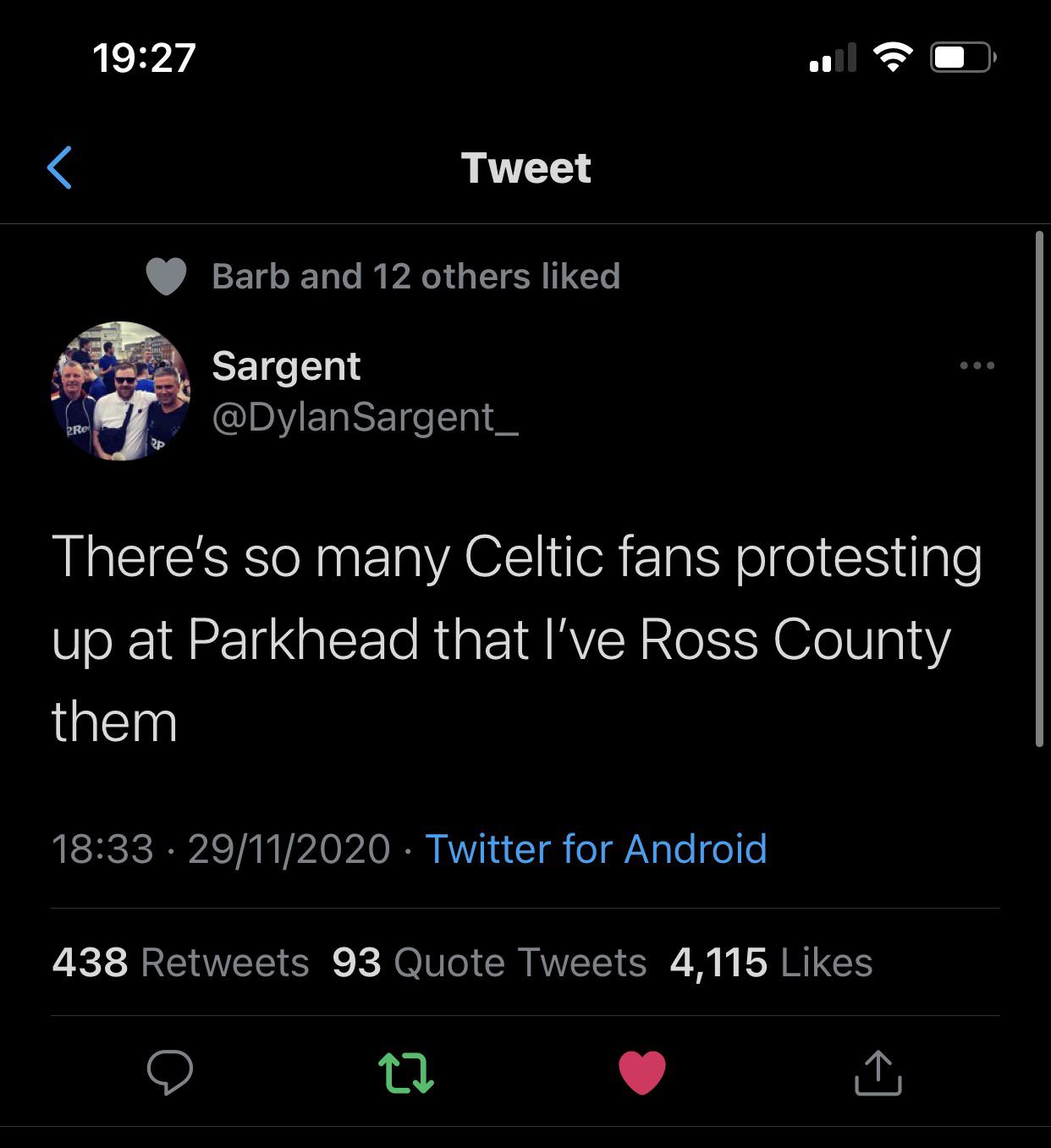Open 'Barb and 12 others liked' context
Image resolution: width=1051 pixels, height=1148 pixels.
click(415, 277)
